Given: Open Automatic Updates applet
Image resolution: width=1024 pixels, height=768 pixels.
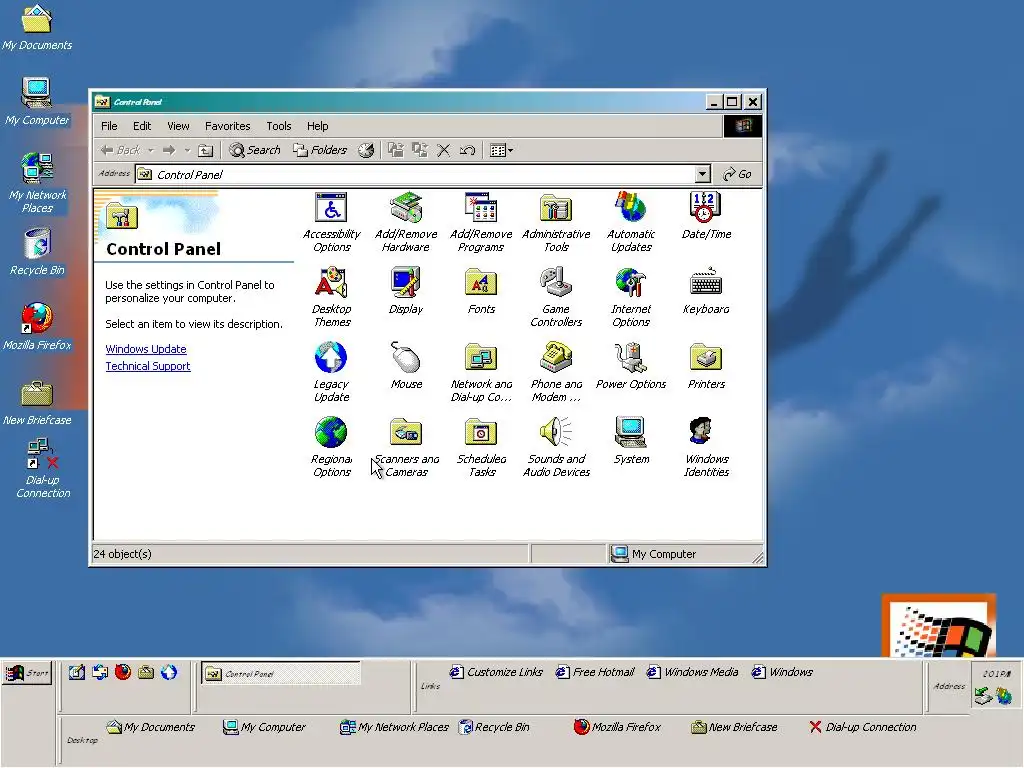Looking at the screenshot, I should click(x=630, y=222).
